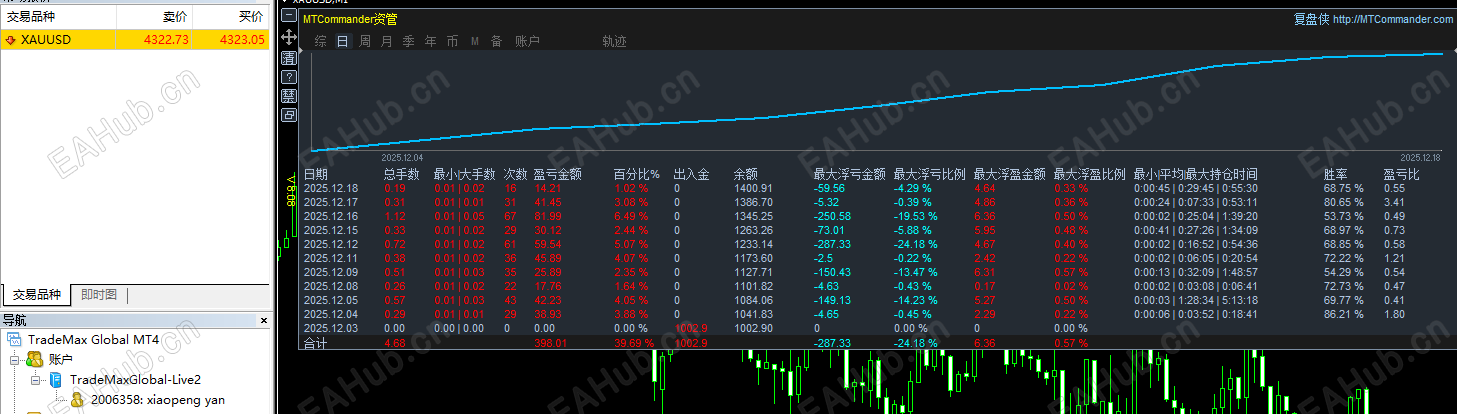This screenshot has height=414, width=1457.
Task: Open the 账户 tab in MTCommander
Action: 527,41
